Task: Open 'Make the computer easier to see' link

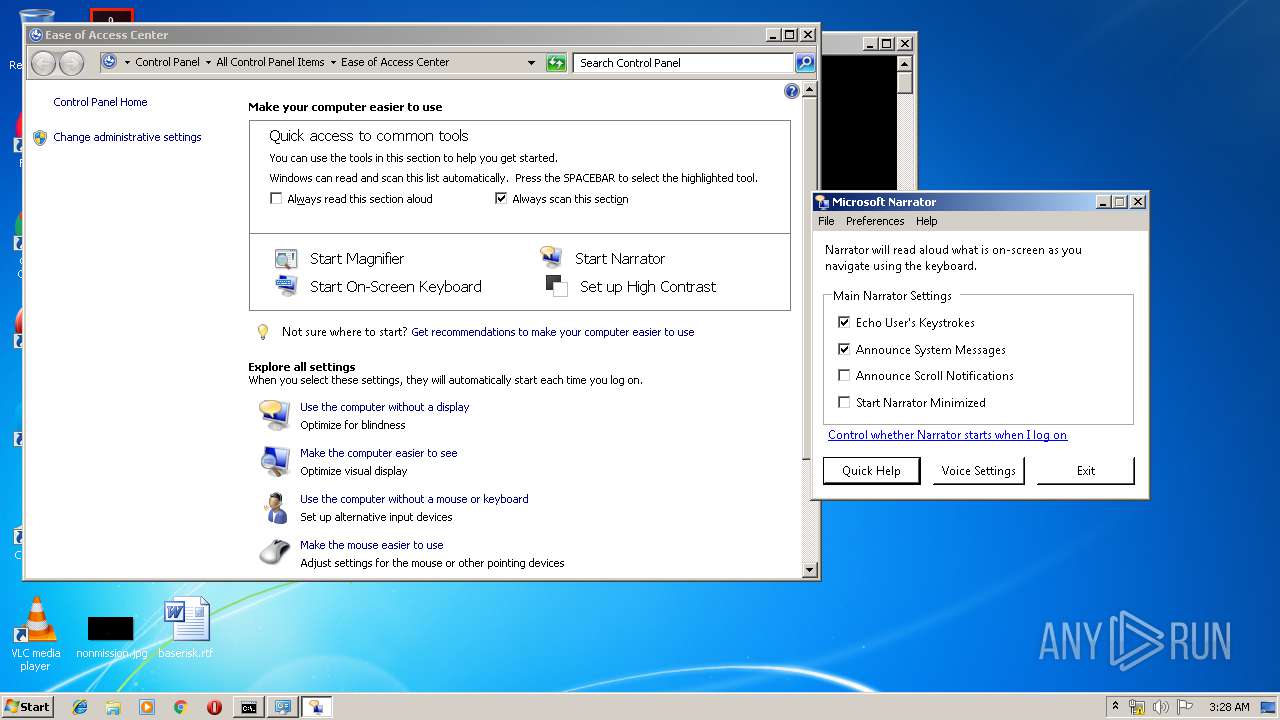Action: click(x=378, y=453)
